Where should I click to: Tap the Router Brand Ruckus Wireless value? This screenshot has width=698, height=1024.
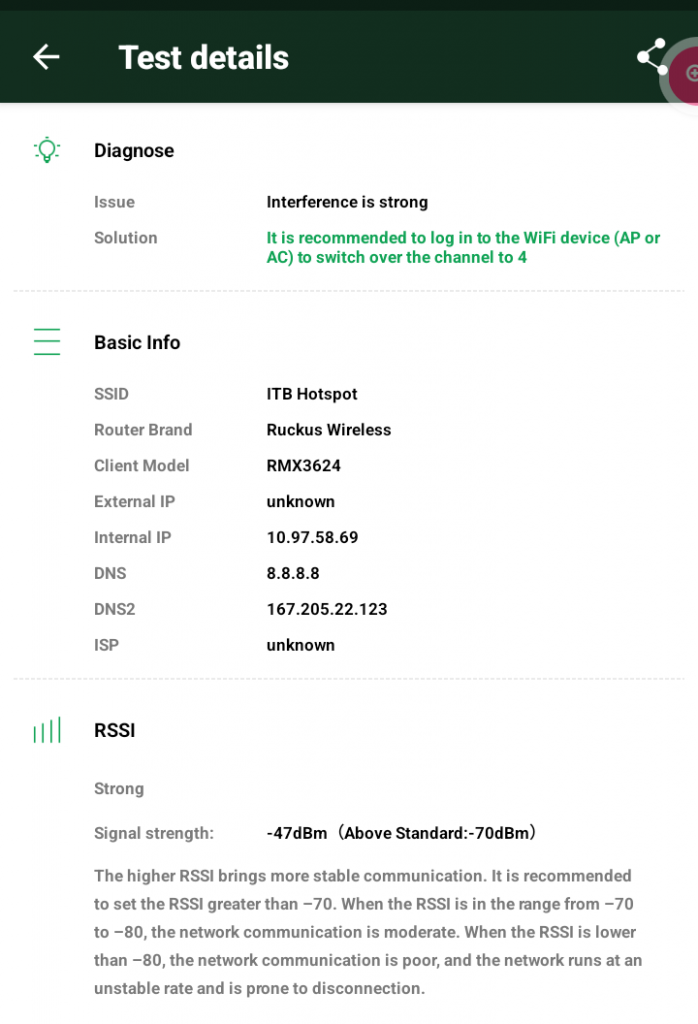click(x=329, y=430)
